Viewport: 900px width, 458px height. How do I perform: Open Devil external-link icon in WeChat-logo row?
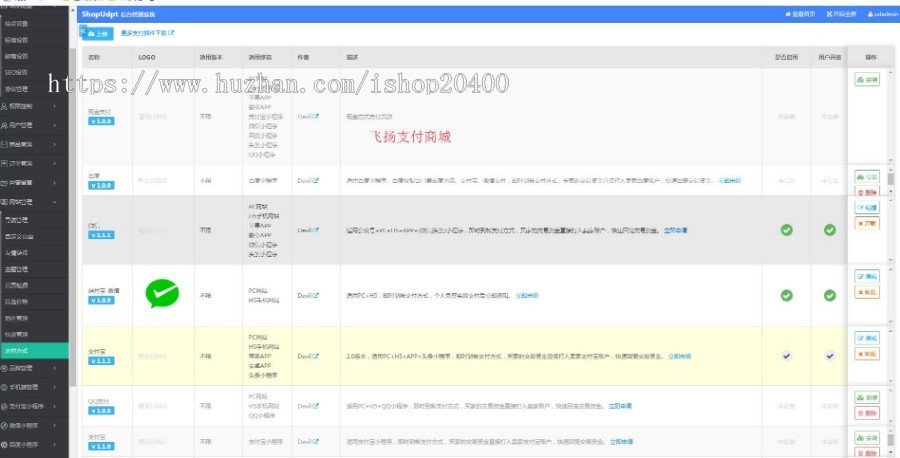(x=315, y=296)
